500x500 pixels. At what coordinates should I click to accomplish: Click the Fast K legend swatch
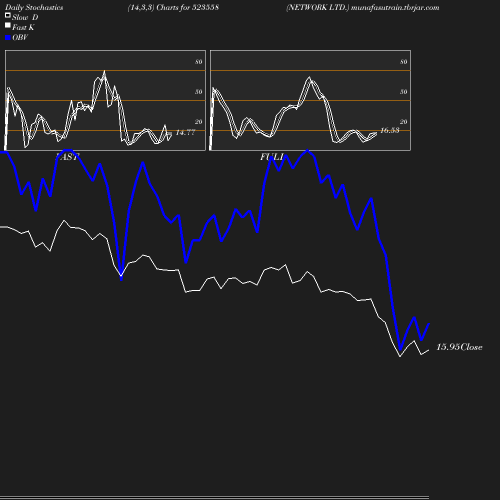(x=8, y=25)
